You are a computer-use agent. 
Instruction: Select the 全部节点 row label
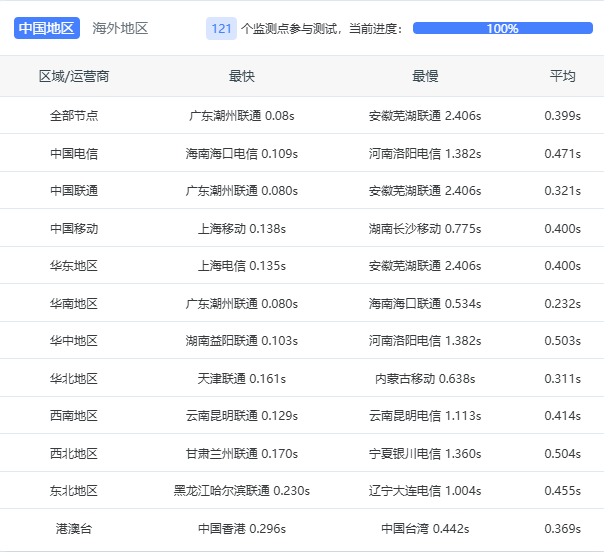coord(74,116)
